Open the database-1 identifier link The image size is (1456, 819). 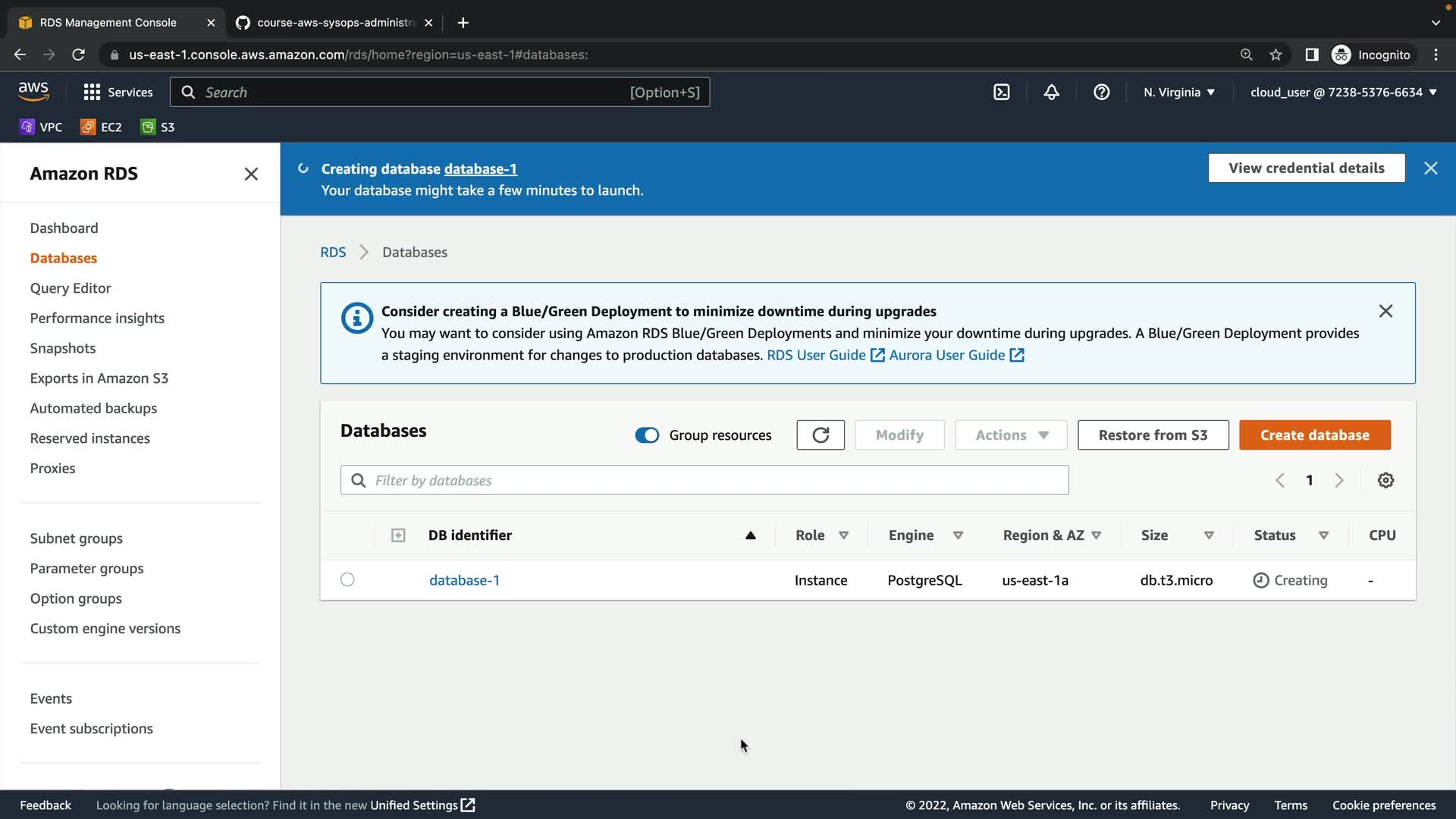[464, 580]
